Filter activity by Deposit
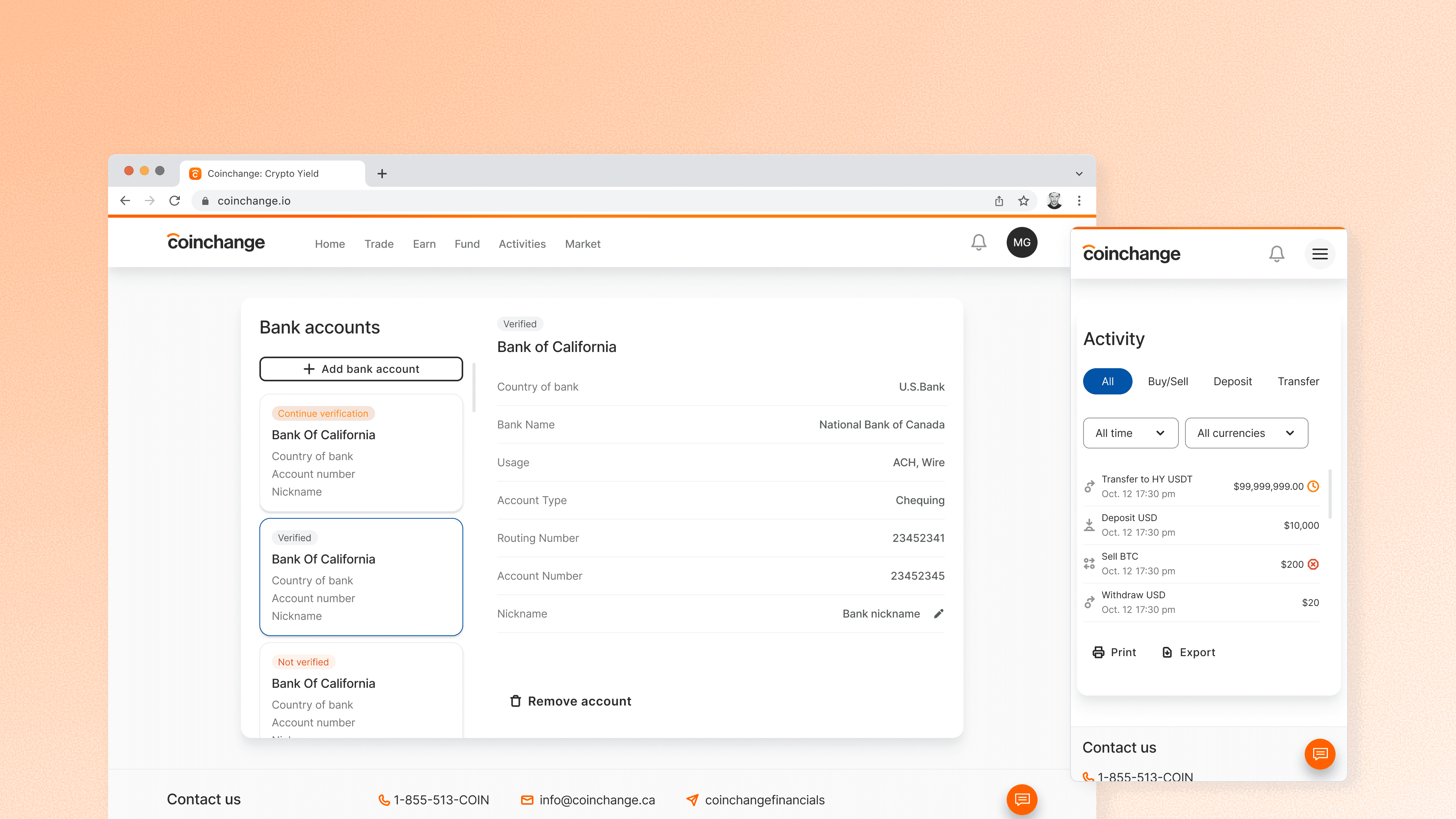1456x819 pixels. (1232, 382)
